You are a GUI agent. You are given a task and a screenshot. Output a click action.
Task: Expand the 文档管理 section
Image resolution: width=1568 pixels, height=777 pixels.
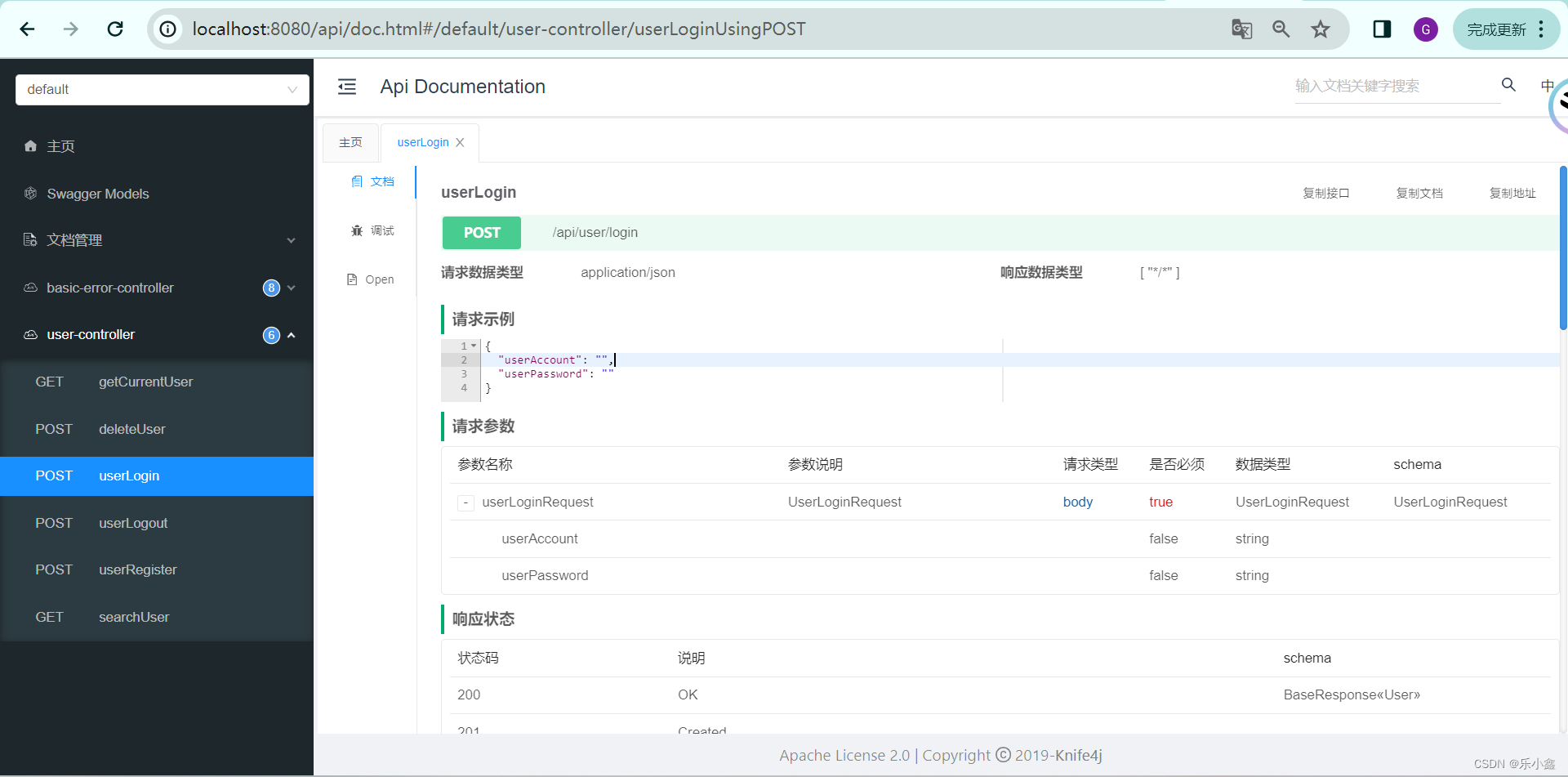point(292,240)
